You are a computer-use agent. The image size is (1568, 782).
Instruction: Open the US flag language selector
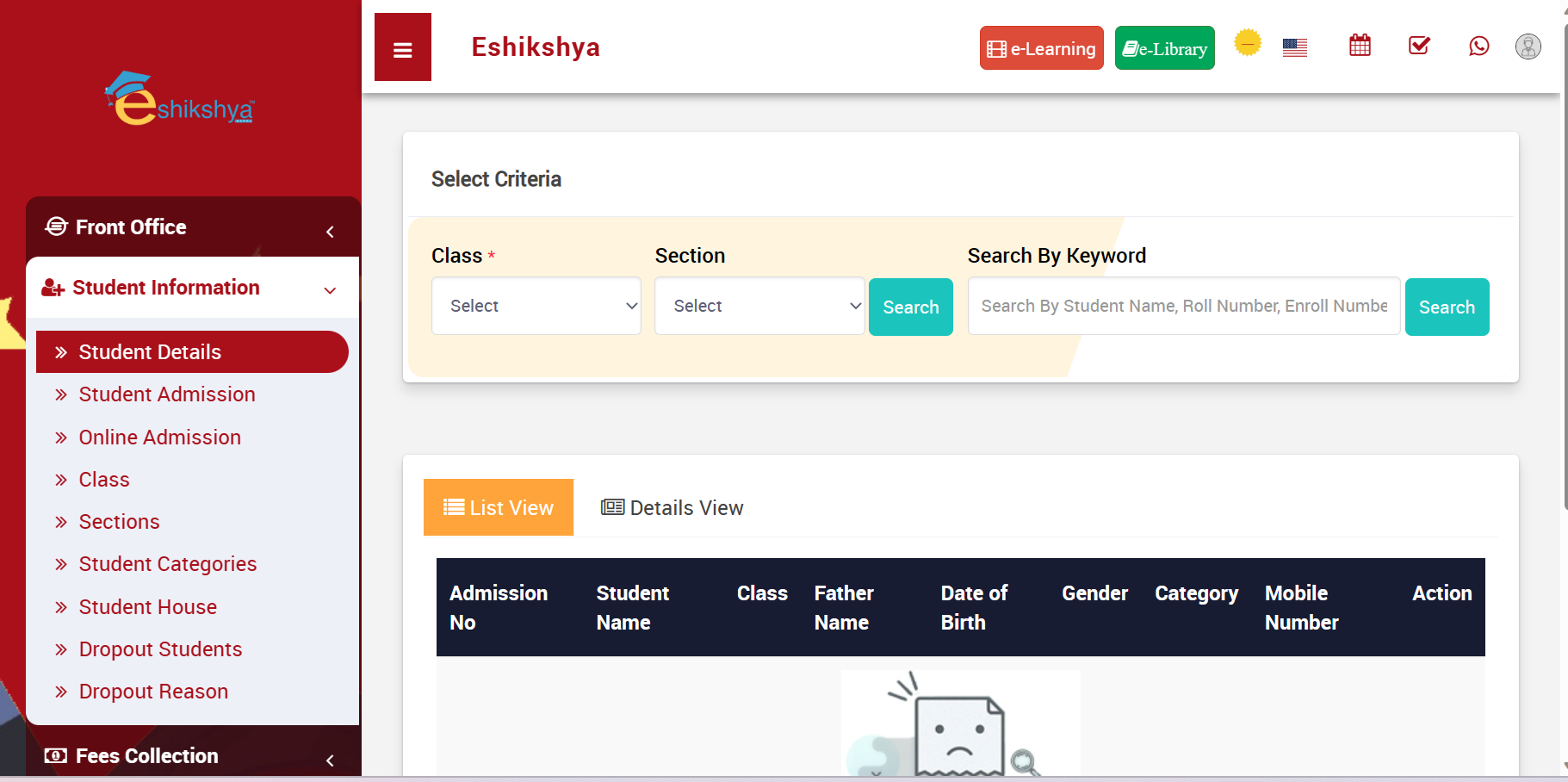[1294, 47]
